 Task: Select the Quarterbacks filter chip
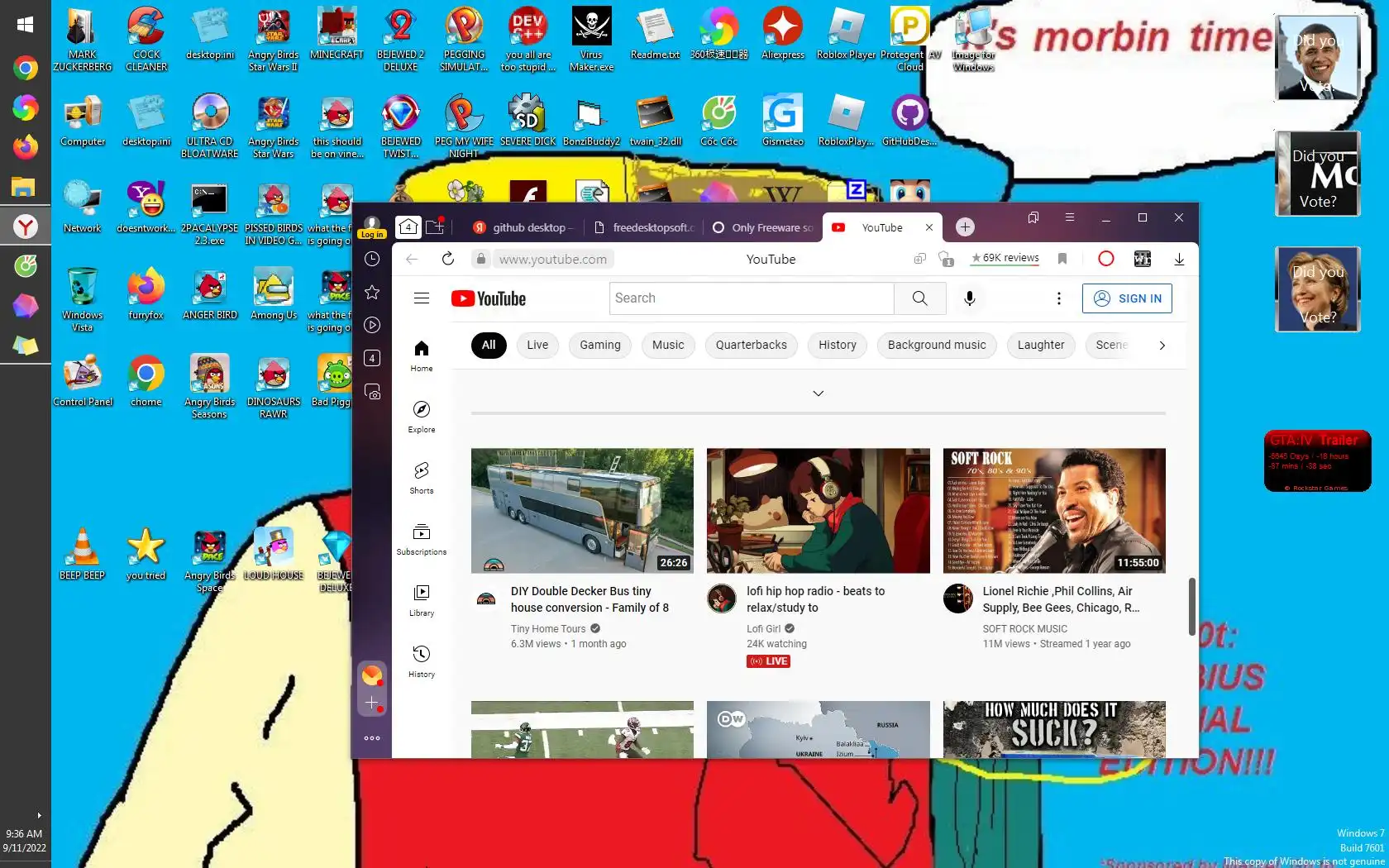click(x=752, y=345)
